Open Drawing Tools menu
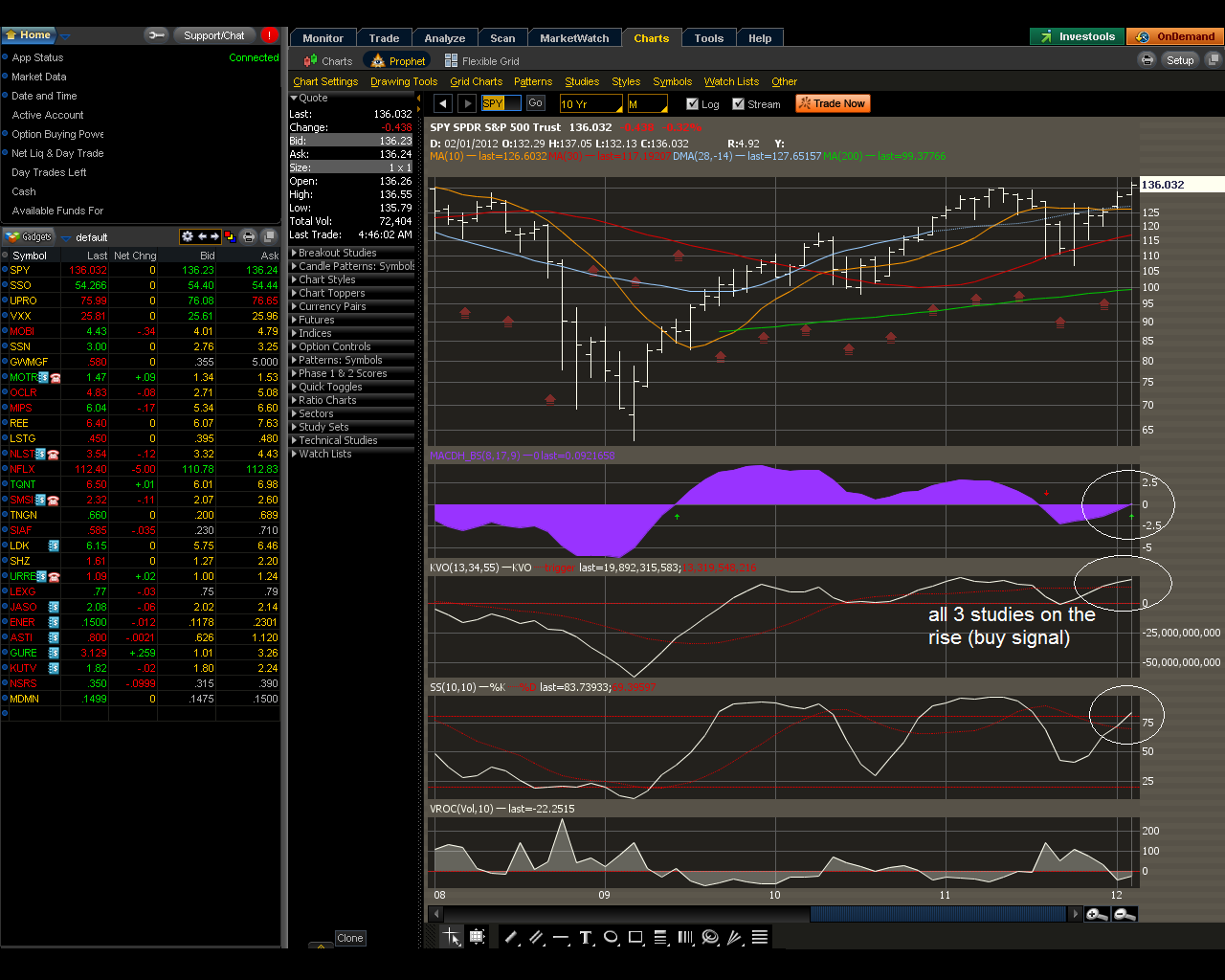 [404, 81]
